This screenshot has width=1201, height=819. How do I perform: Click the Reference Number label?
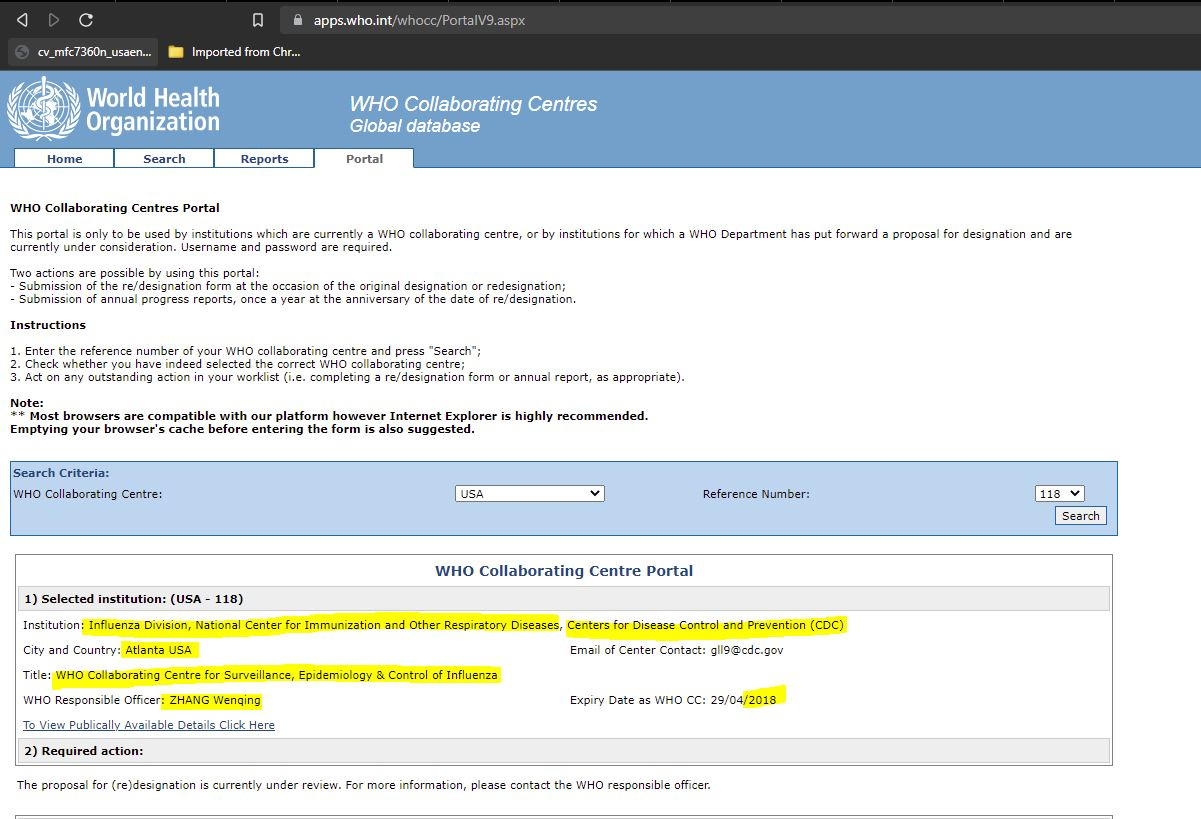click(x=756, y=494)
